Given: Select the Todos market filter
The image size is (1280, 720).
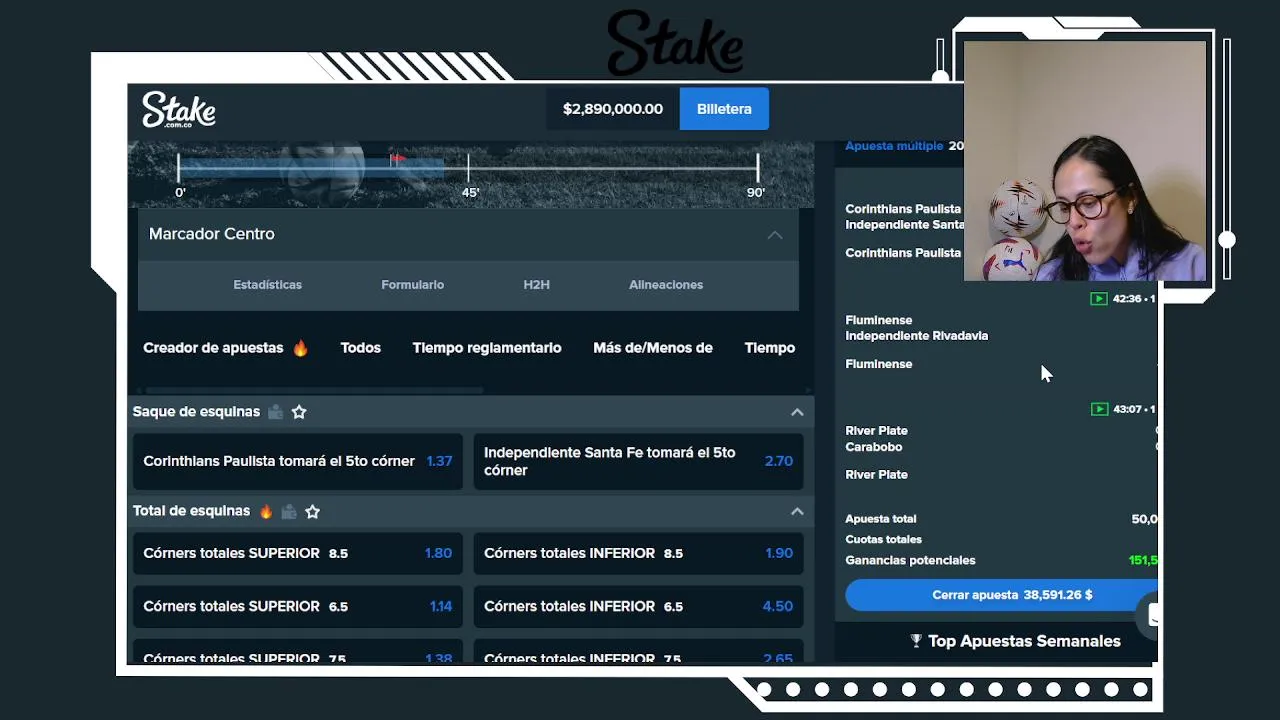Looking at the screenshot, I should tap(360, 348).
